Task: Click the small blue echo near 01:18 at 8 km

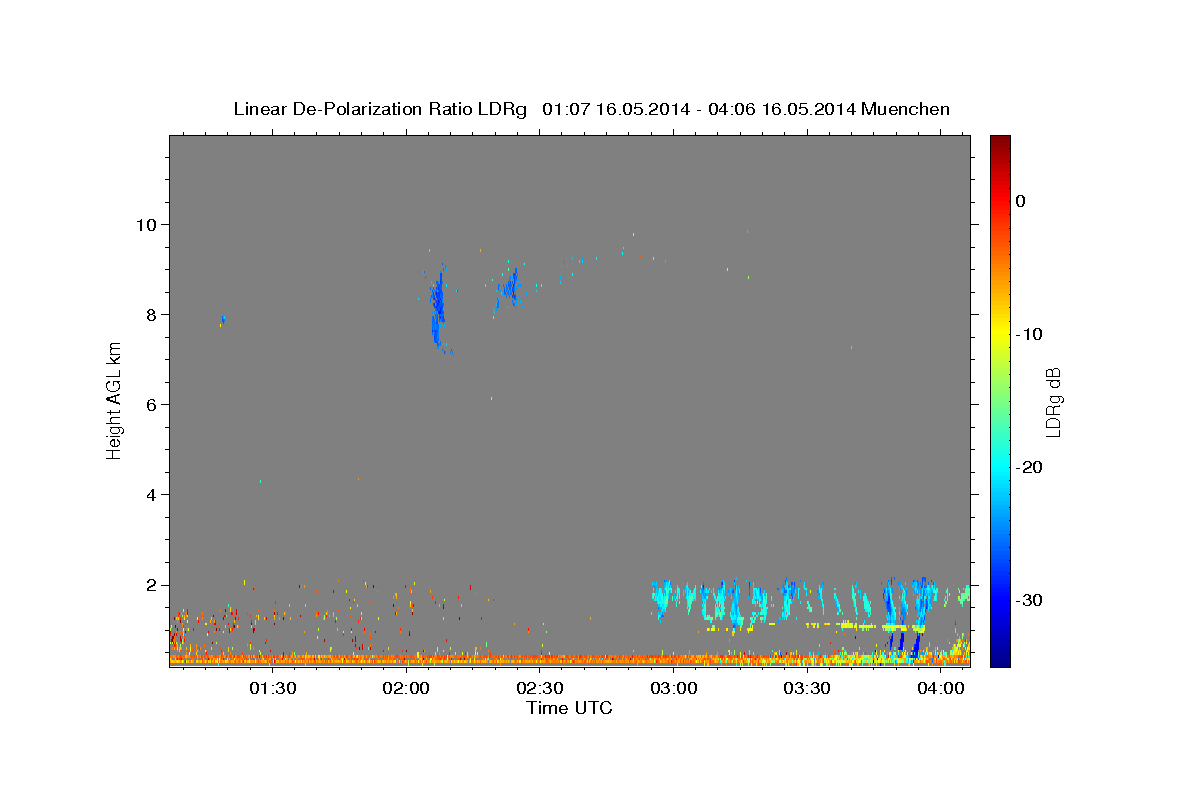Action: click(223, 319)
